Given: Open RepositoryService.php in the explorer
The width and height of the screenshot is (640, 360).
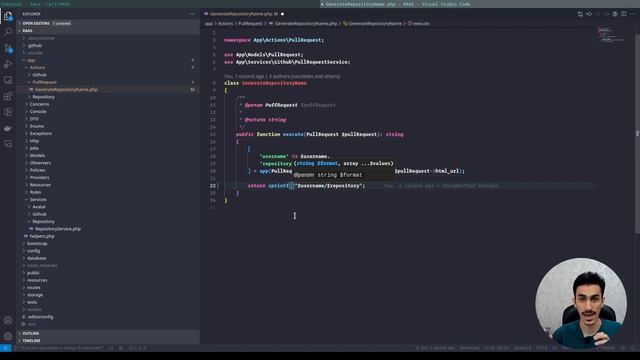Looking at the screenshot, I should [58, 229].
